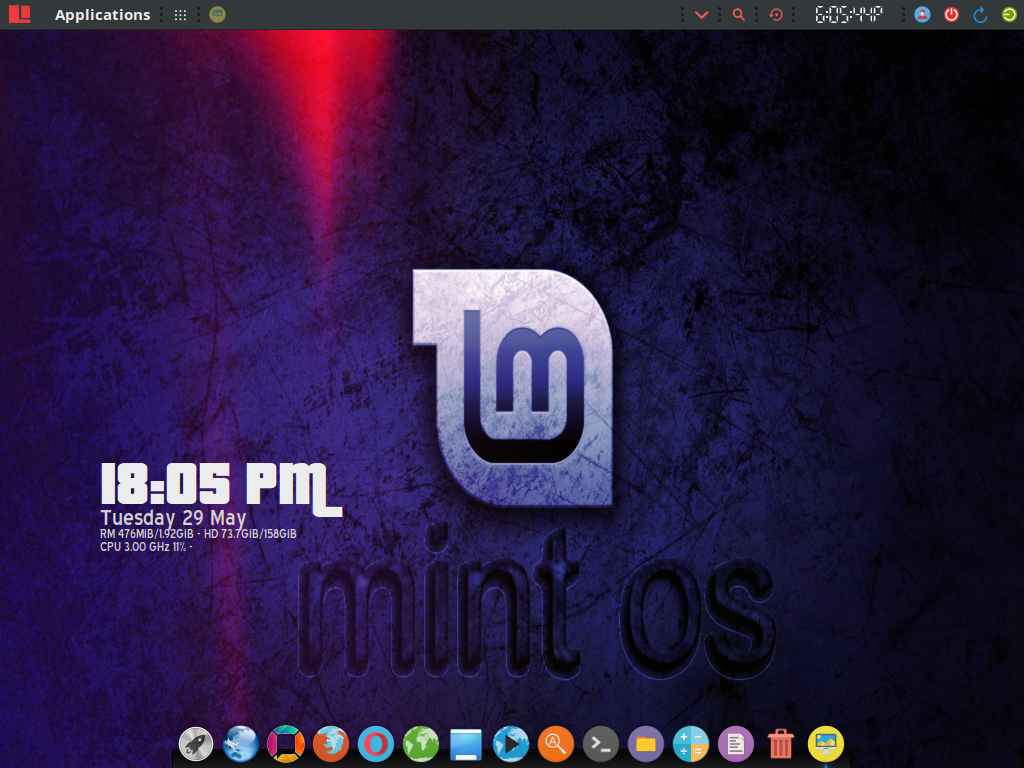Screen dimensions: 1024x768
Task: Expand the red chevron dropdown in panel
Action: tap(701, 14)
